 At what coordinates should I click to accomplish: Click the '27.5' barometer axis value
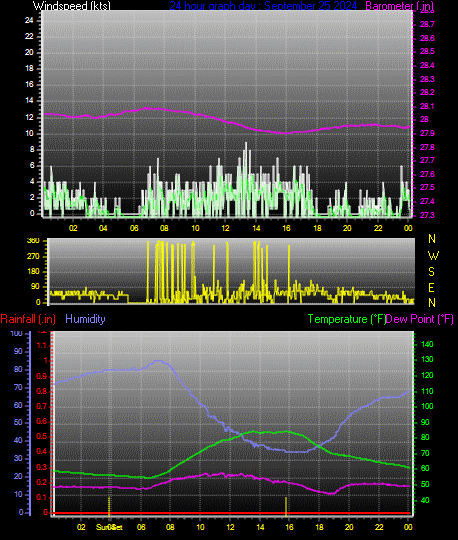click(427, 187)
